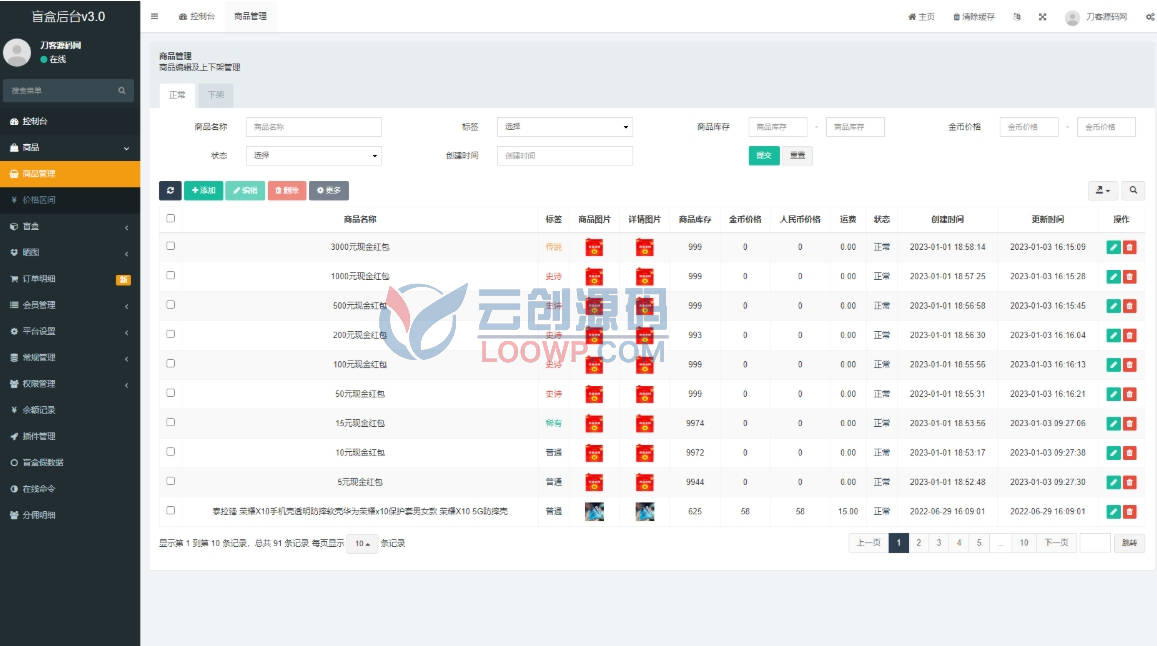Edit the 50元现金红包 row
1157x646 pixels.
point(1113,394)
